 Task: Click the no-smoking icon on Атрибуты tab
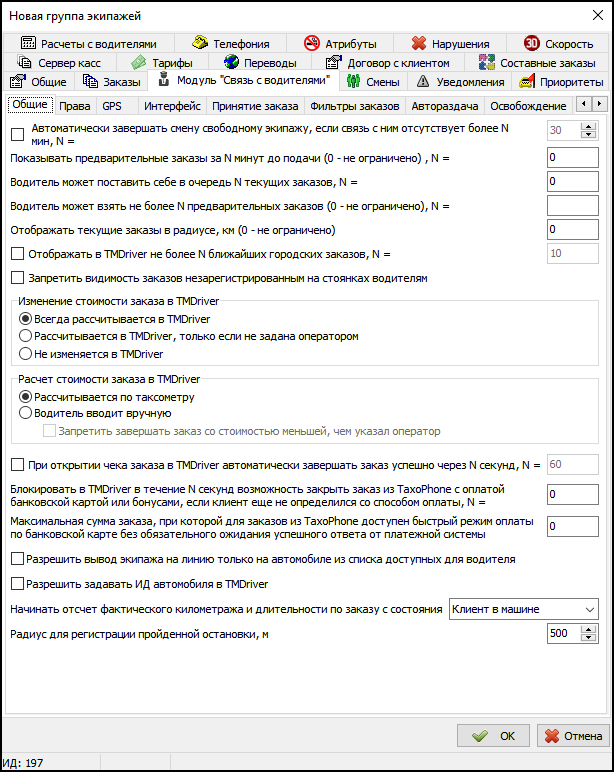point(311,44)
